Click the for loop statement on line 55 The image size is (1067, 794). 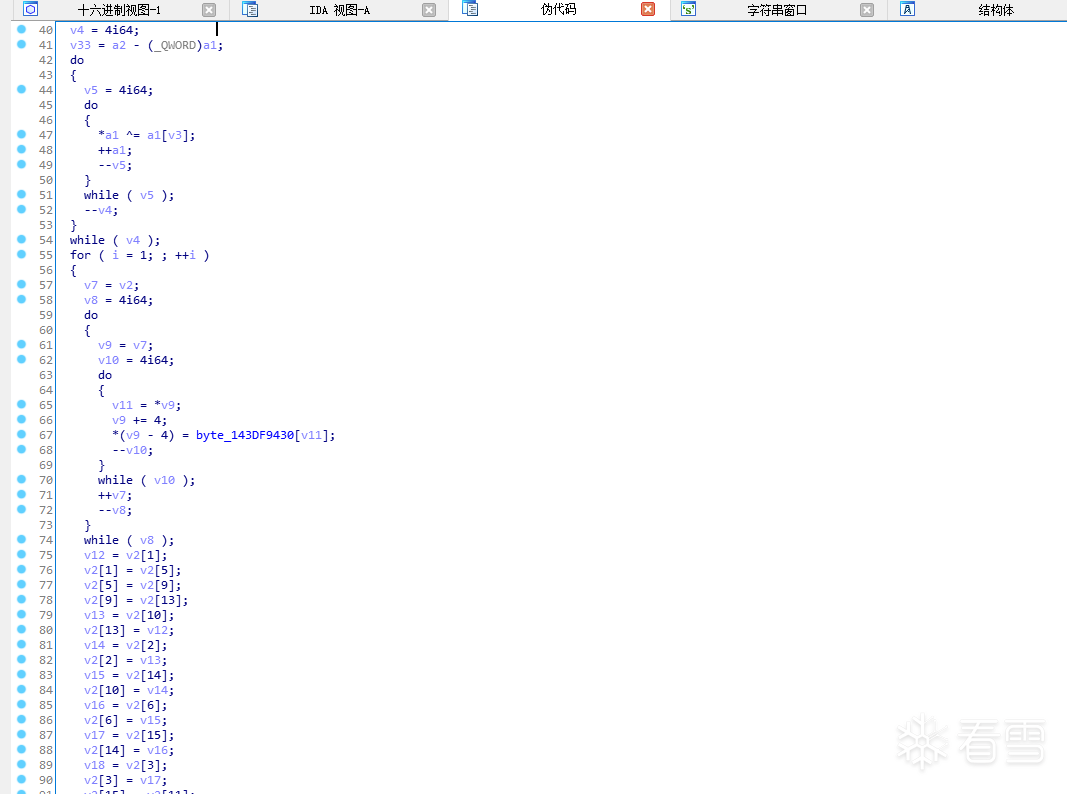pyautogui.click(x=139, y=255)
